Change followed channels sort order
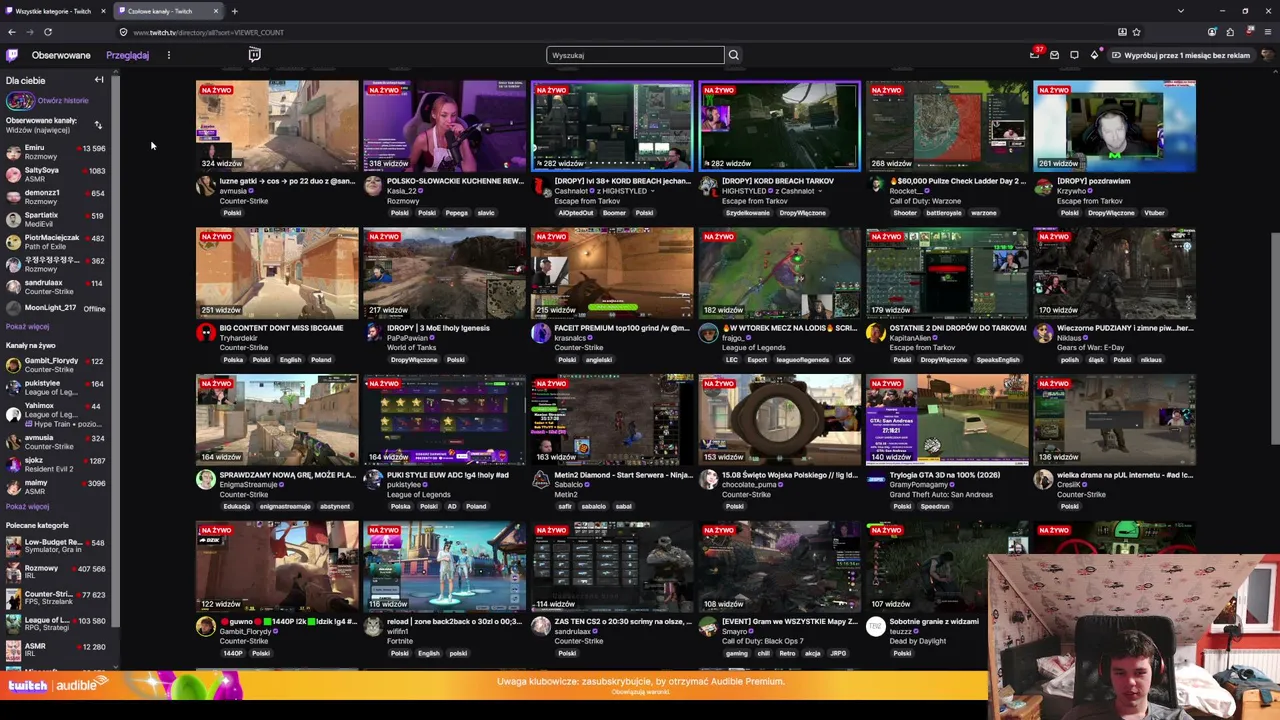The width and height of the screenshot is (1280, 720). tap(98, 125)
